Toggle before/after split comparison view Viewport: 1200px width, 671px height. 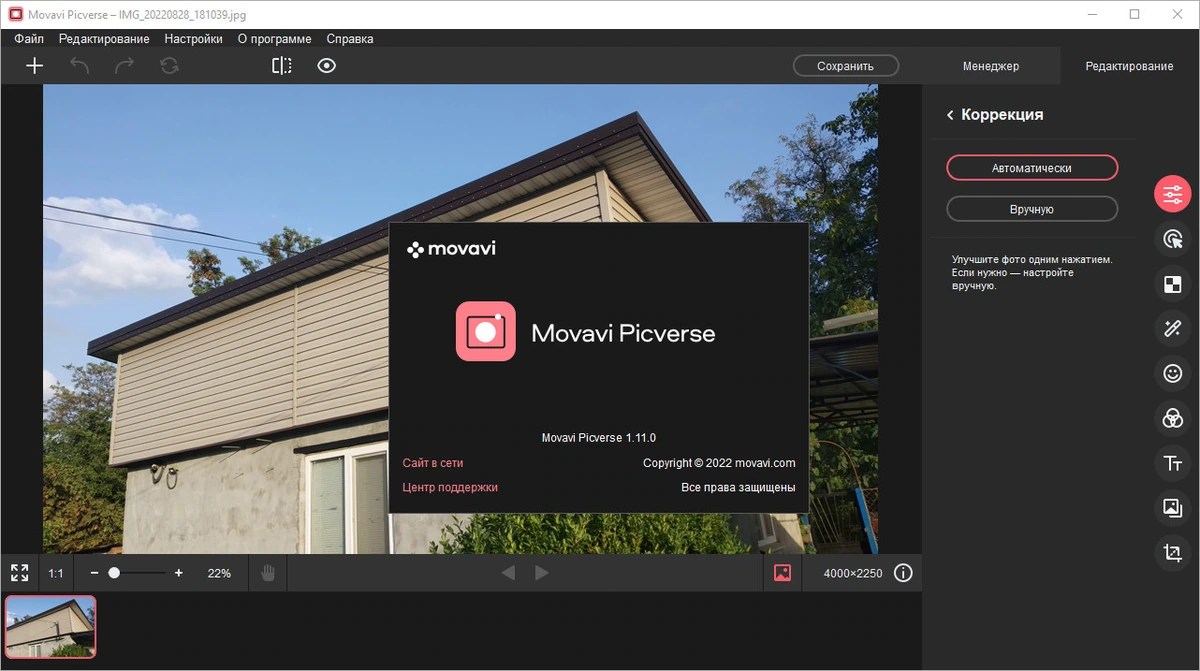tap(282, 66)
